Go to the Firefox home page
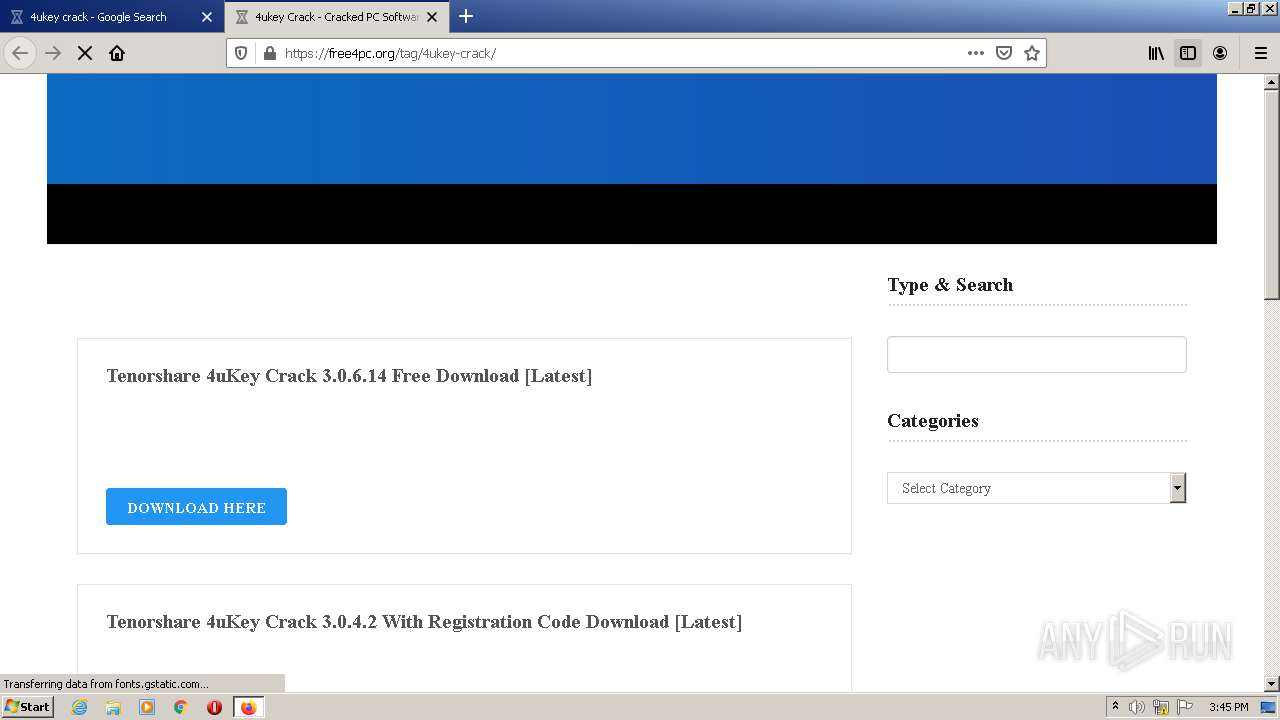This screenshot has width=1280, height=720. tap(117, 53)
